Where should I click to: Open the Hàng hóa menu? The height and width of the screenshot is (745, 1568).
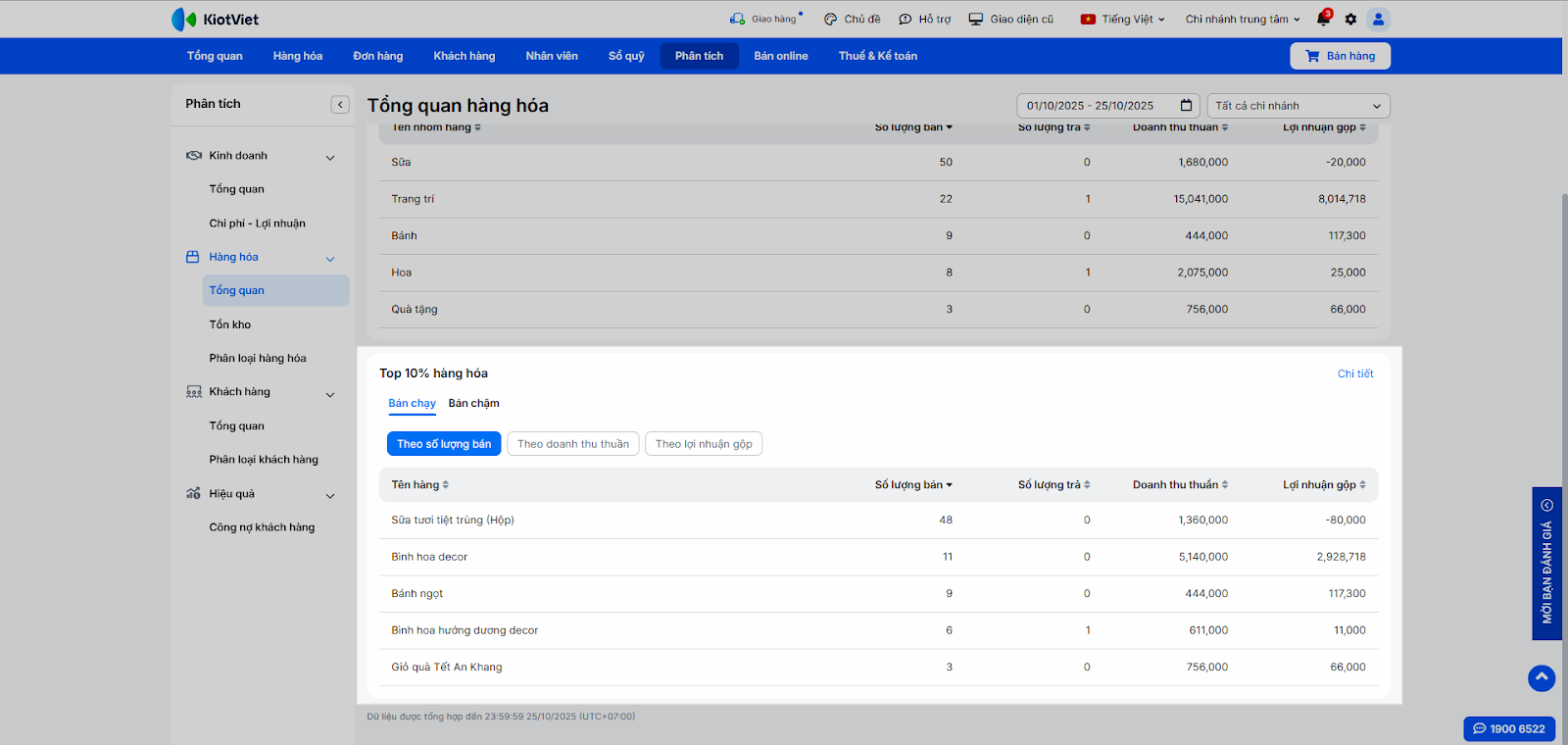click(297, 56)
